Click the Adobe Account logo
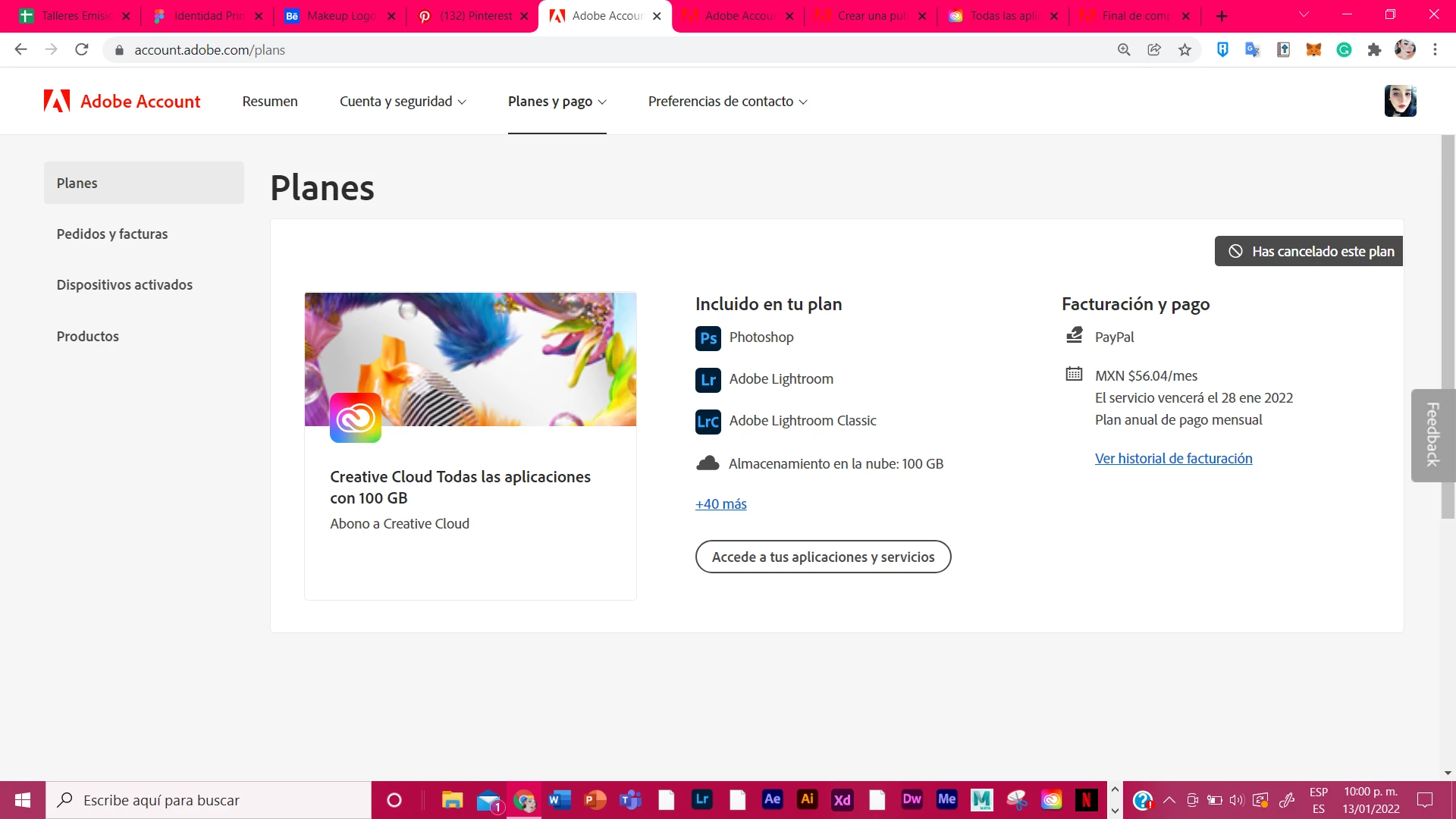Image resolution: width=1456 pixels, height=819 pixels. (x=122, y=101)
